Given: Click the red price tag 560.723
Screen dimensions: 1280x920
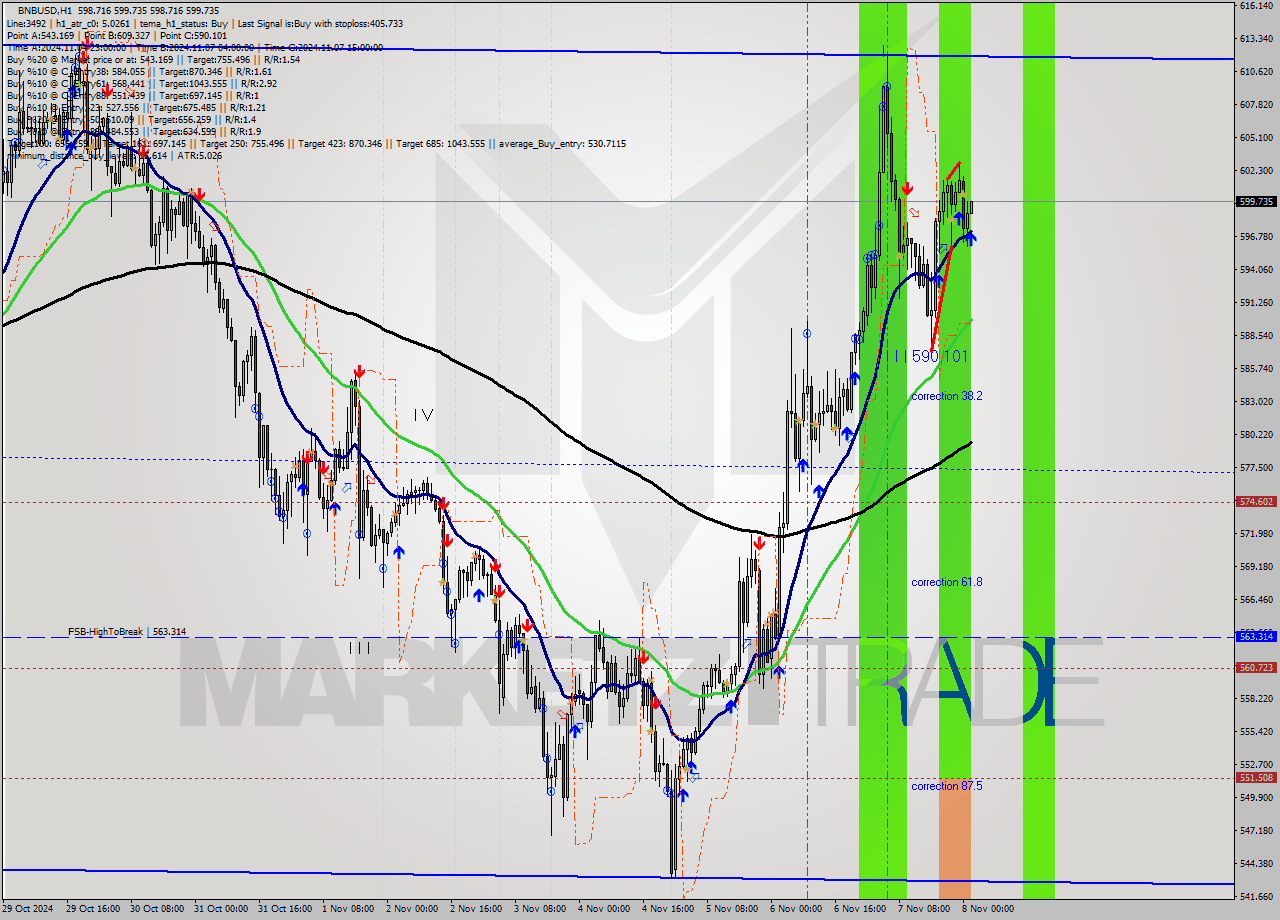Looking at the screenshot, I should click(x=1257, y=667).
